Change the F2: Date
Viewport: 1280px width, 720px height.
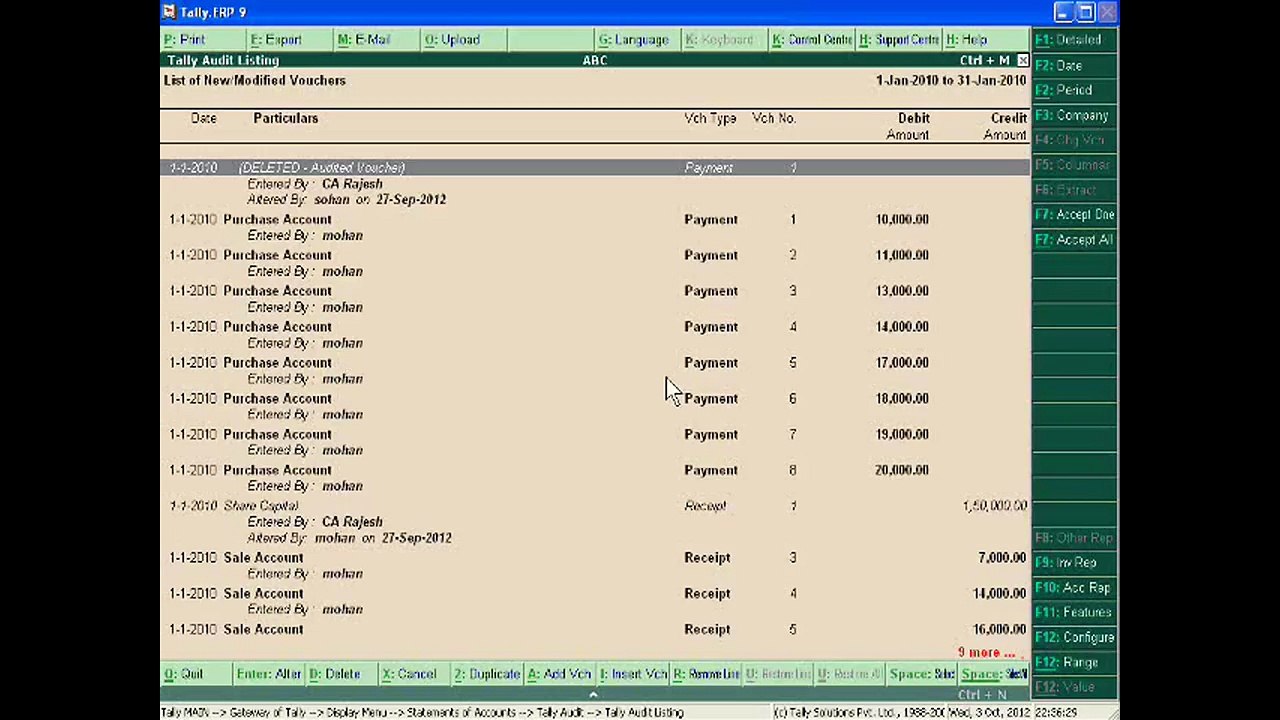pos(1075,66)
